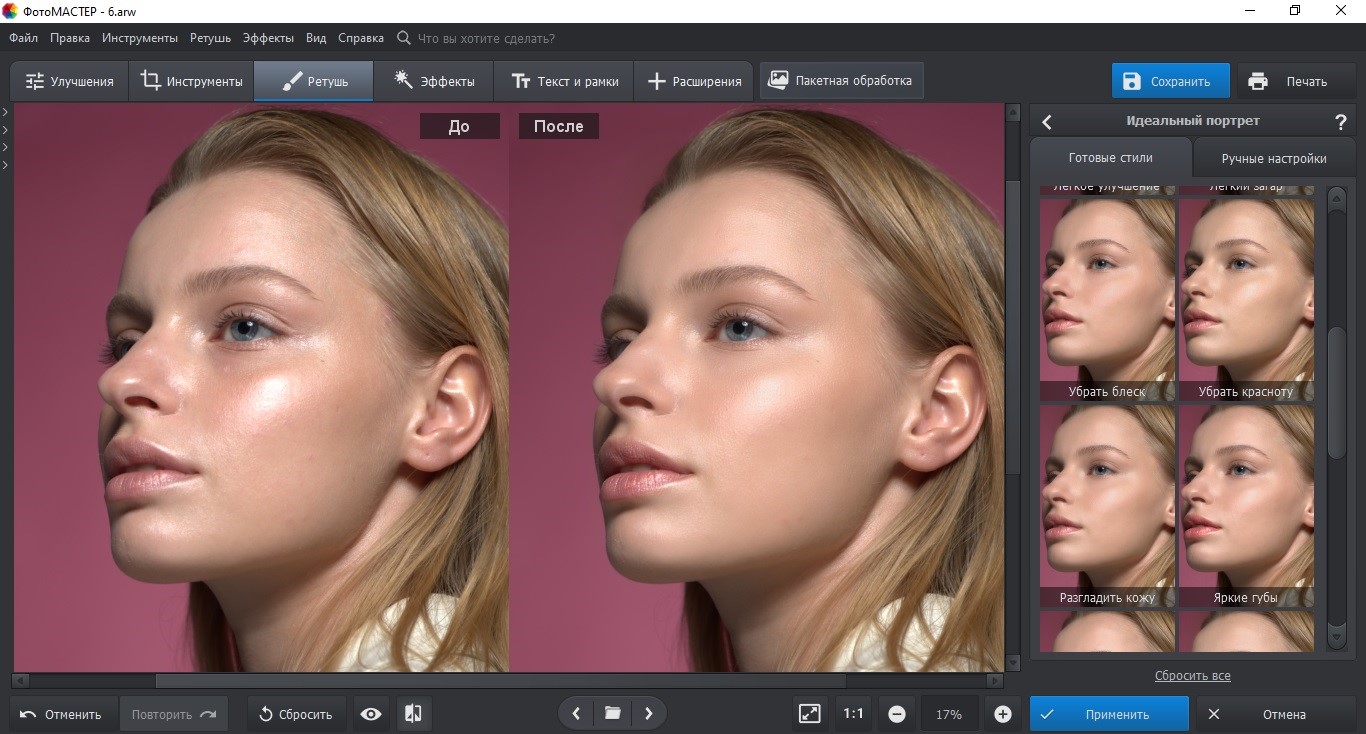
Task: Open the Эффекты menu in menu bar
Action: [268, 38]
